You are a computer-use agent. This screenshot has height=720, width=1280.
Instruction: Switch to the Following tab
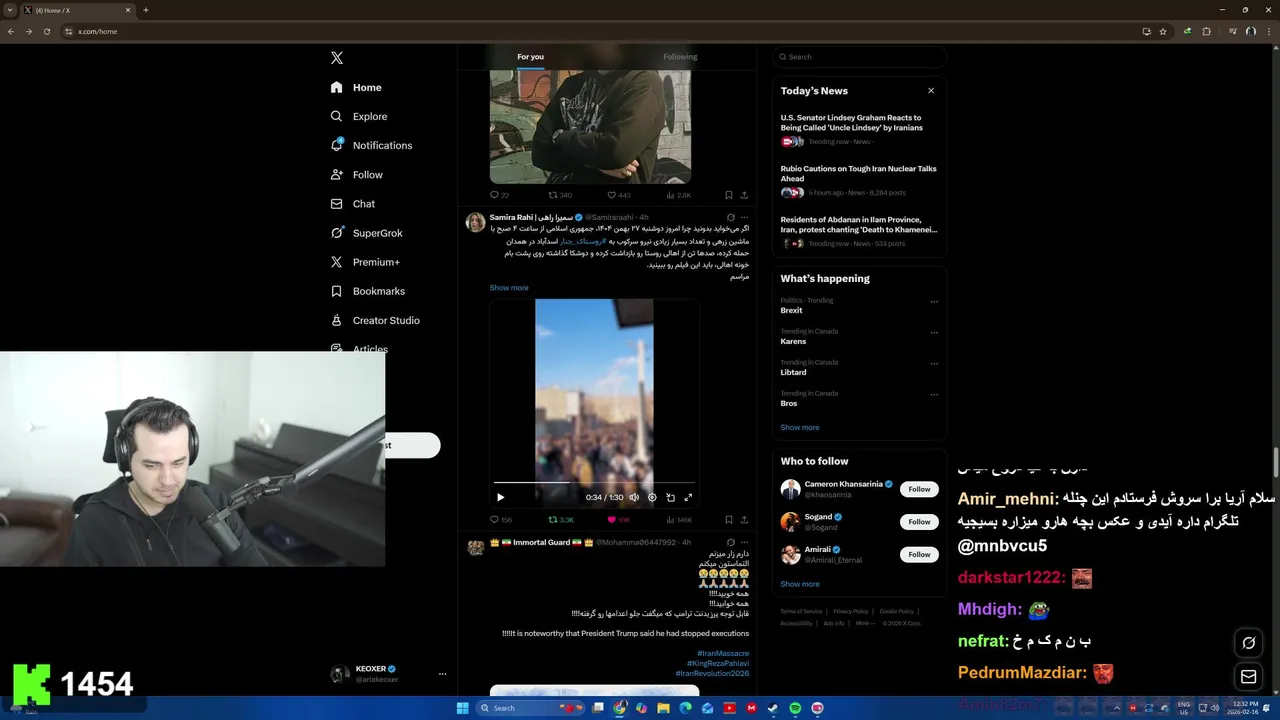tap(680, 57)
